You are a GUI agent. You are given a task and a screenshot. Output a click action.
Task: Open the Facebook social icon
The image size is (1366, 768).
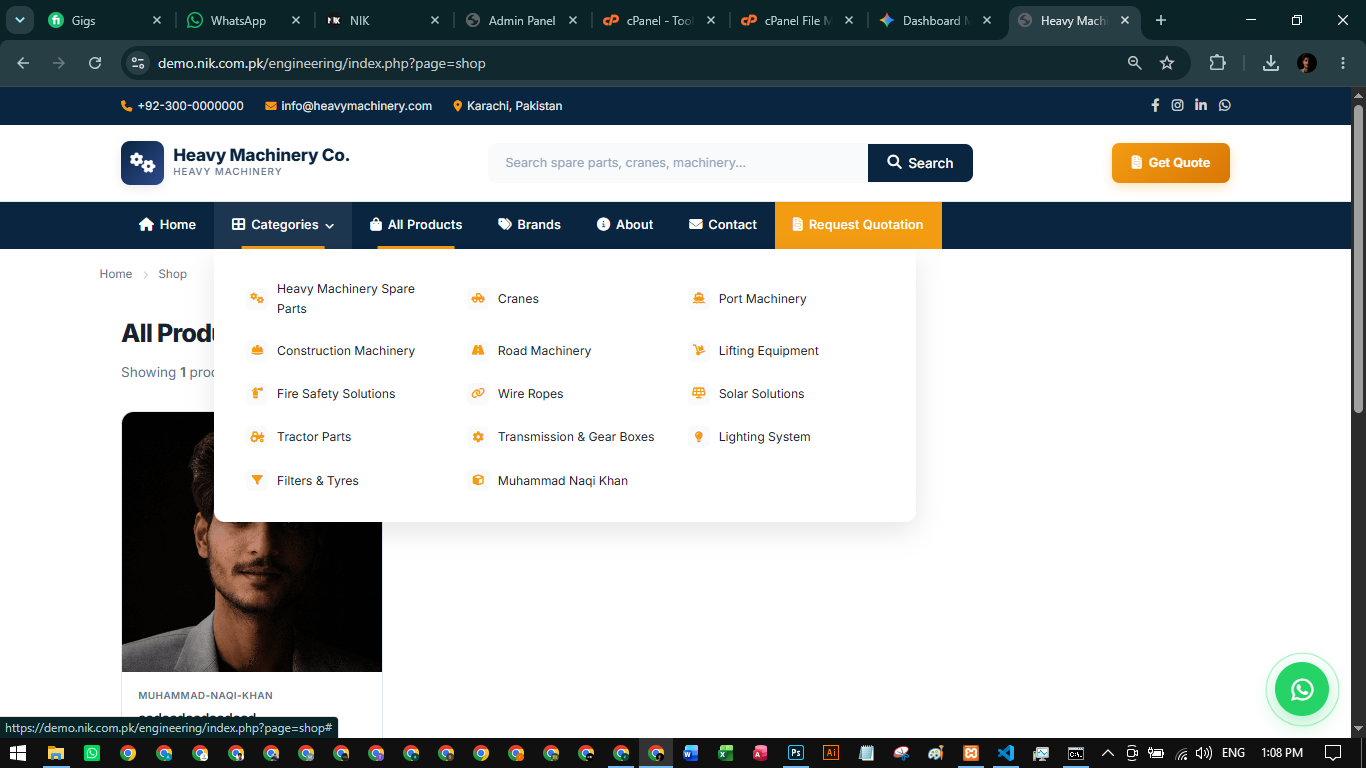(x=1155, y=105)
